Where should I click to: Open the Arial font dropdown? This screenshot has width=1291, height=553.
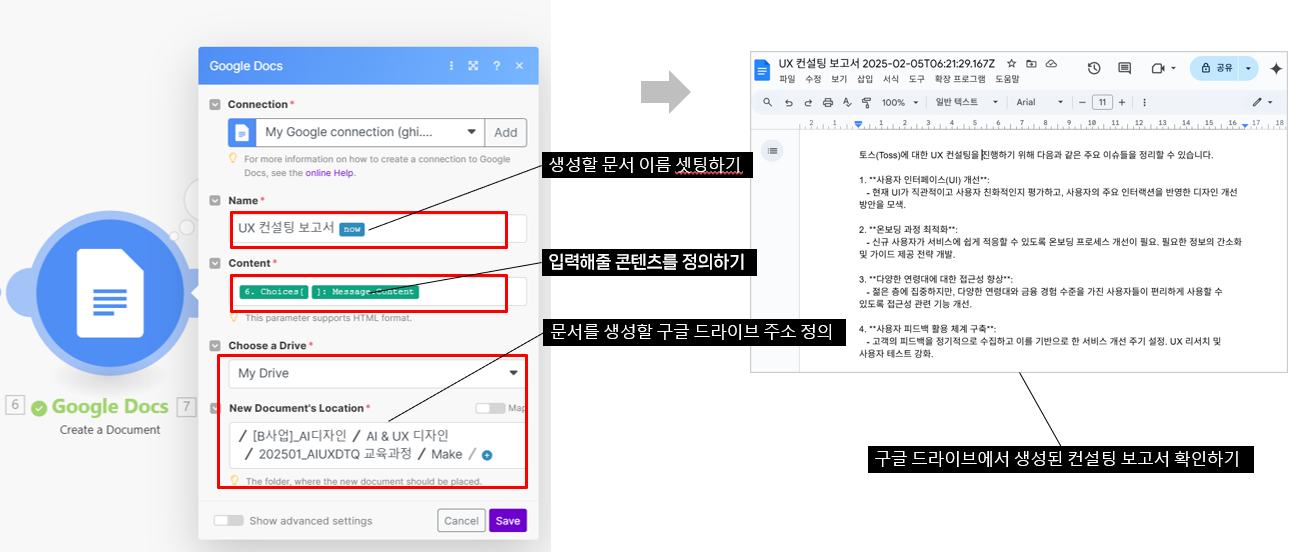pos(1041,102)
